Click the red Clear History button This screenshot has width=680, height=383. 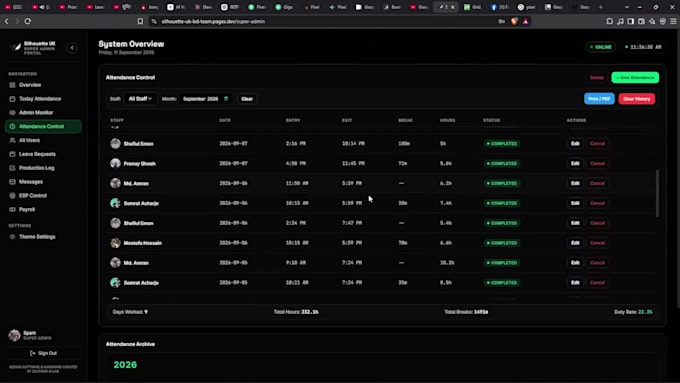click(x=637, y=99)
